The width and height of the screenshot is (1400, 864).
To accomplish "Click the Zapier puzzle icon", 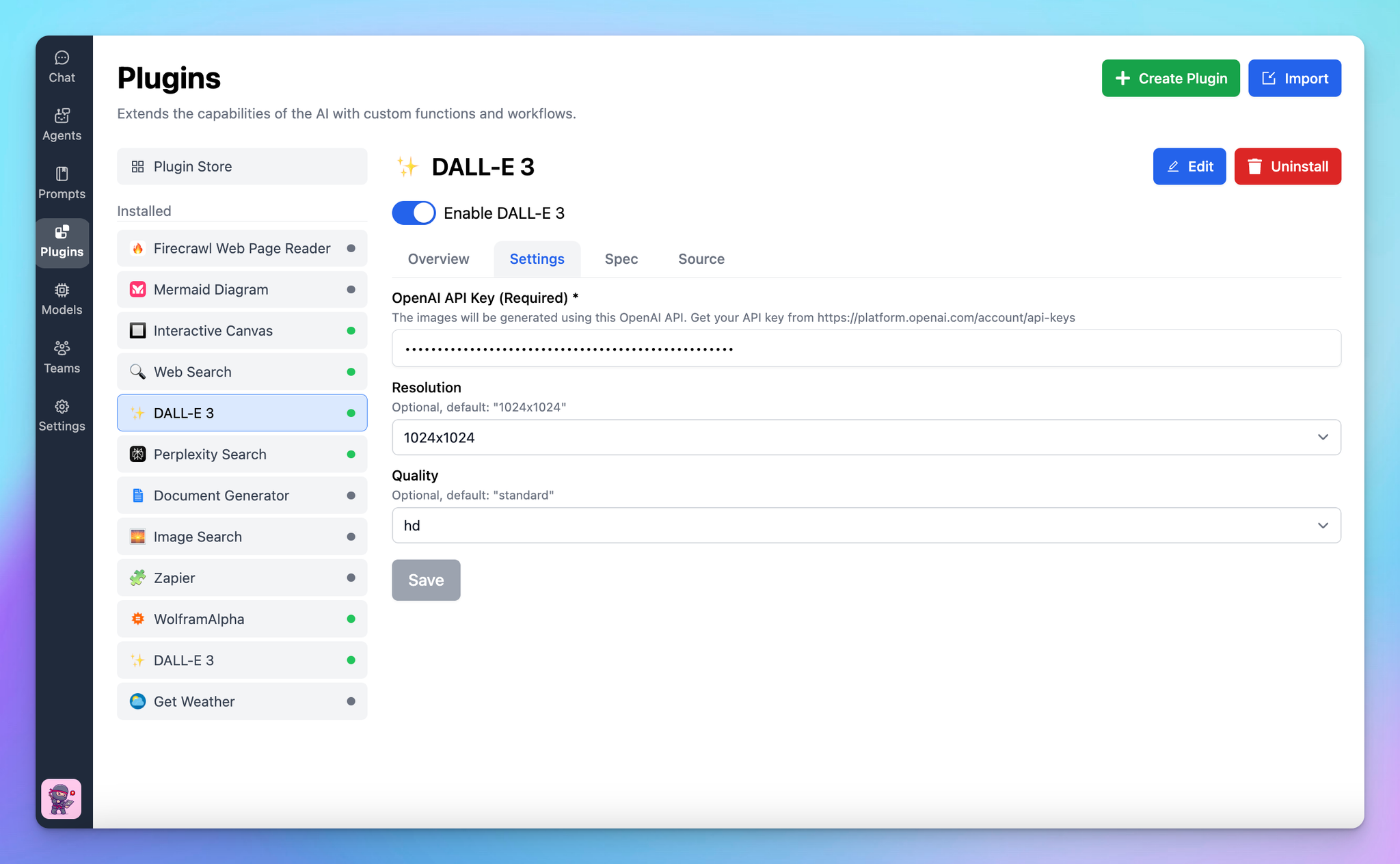I will (137, 578).
